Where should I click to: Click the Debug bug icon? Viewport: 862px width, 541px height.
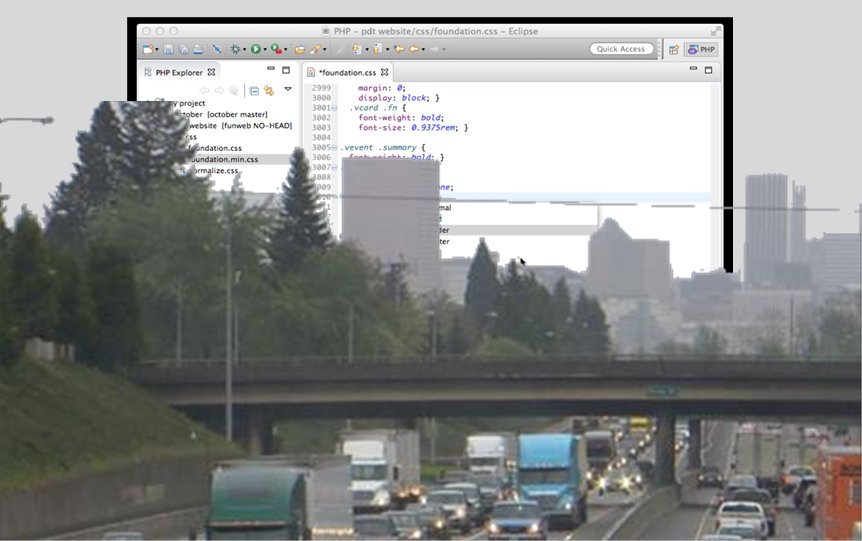[x=236, y=49]
